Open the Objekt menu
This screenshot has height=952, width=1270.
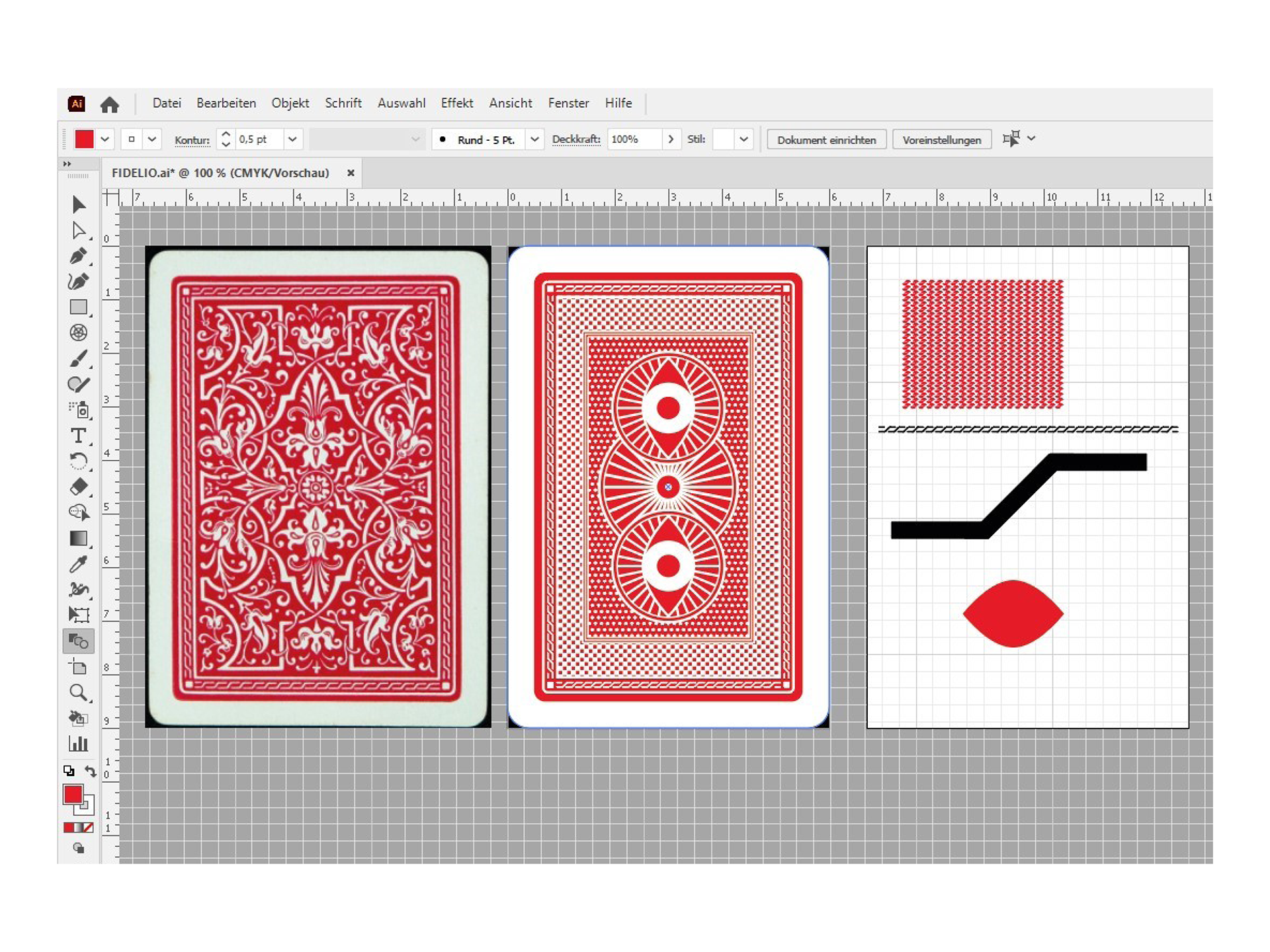click(290, 103)
